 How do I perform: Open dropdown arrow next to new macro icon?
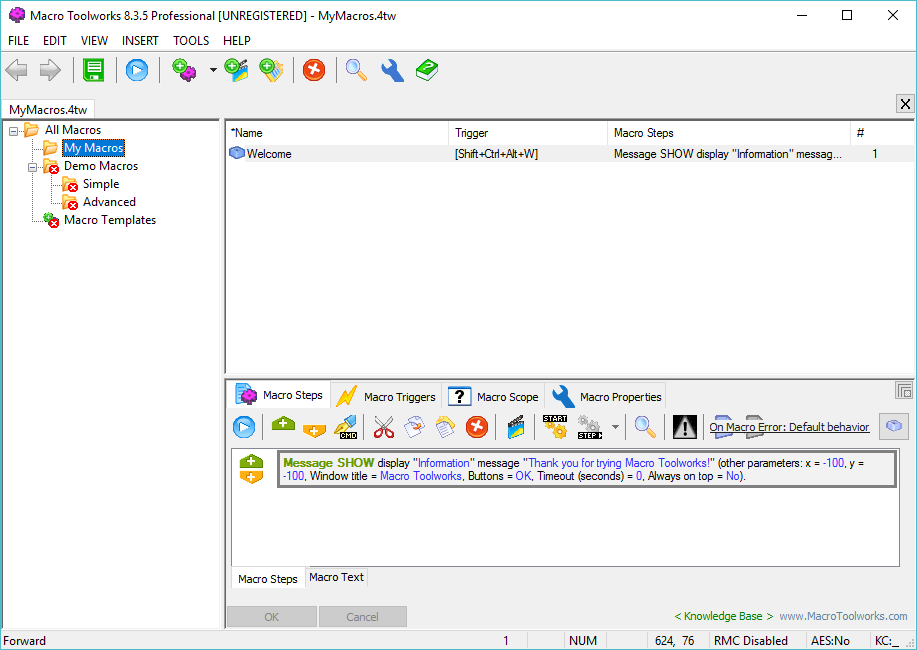[x=213, y=70]
